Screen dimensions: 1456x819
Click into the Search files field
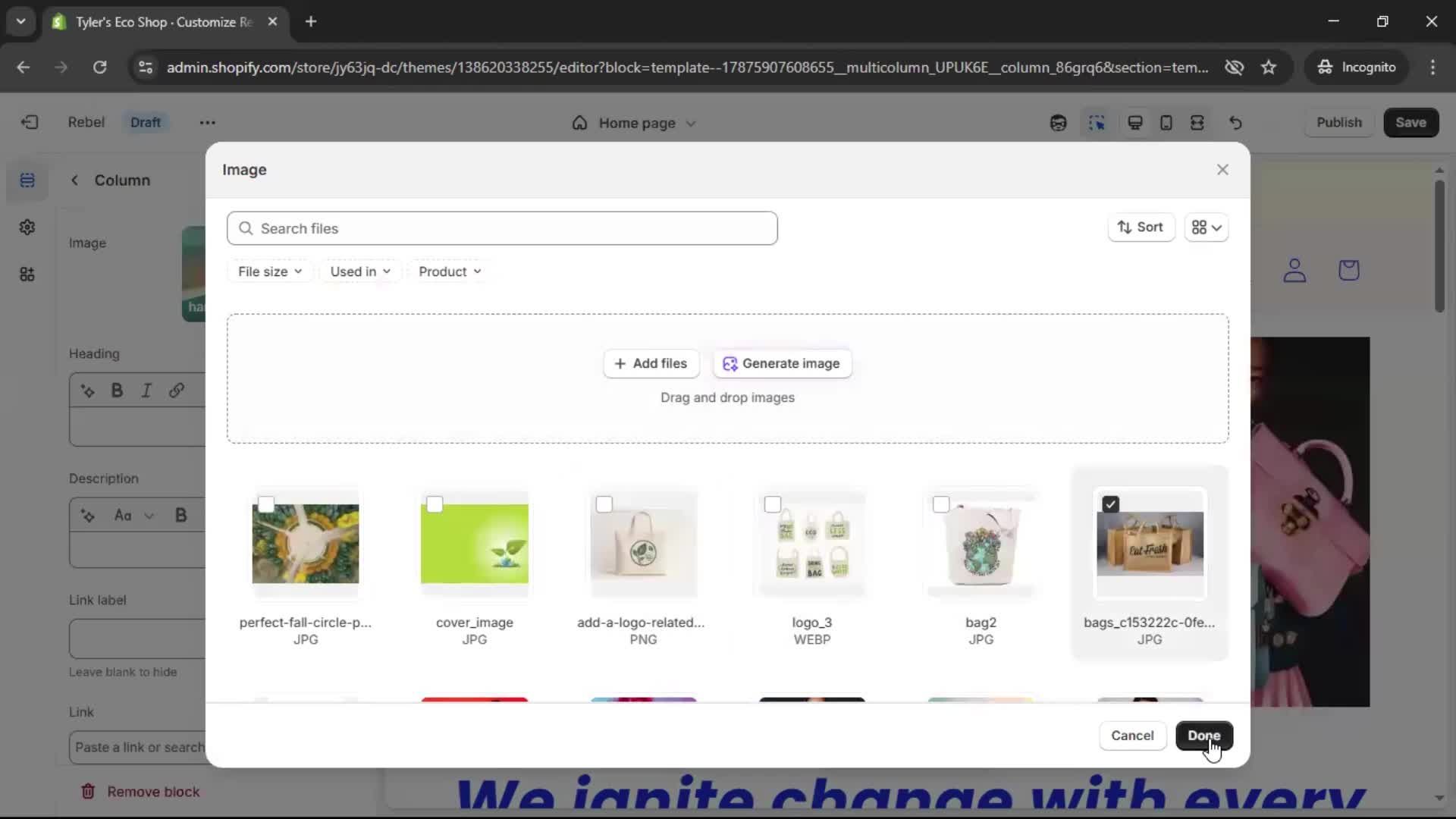pyautogui.click(x=502, y=228)
